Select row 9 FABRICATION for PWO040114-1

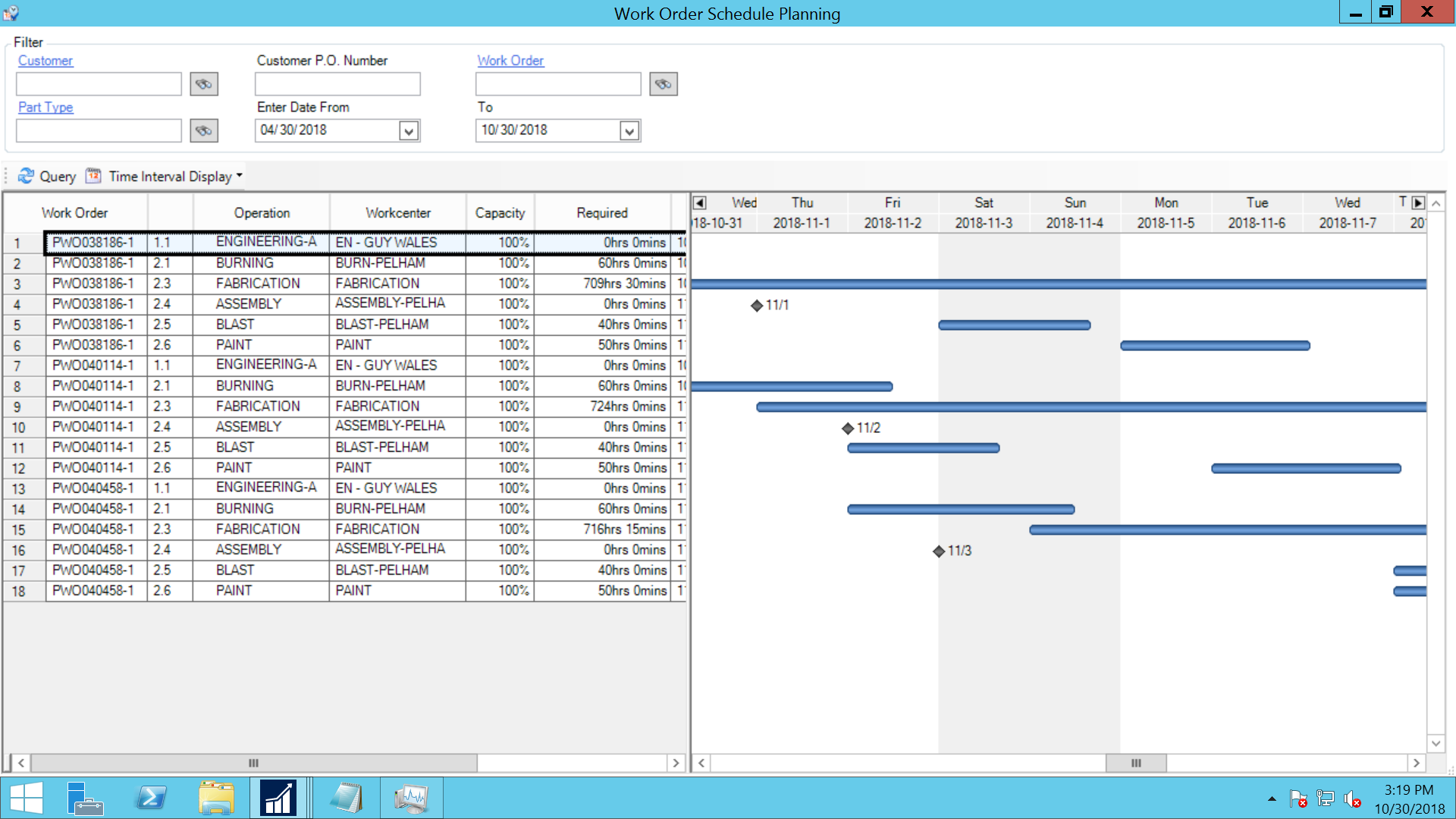click(x=258, y=406)
